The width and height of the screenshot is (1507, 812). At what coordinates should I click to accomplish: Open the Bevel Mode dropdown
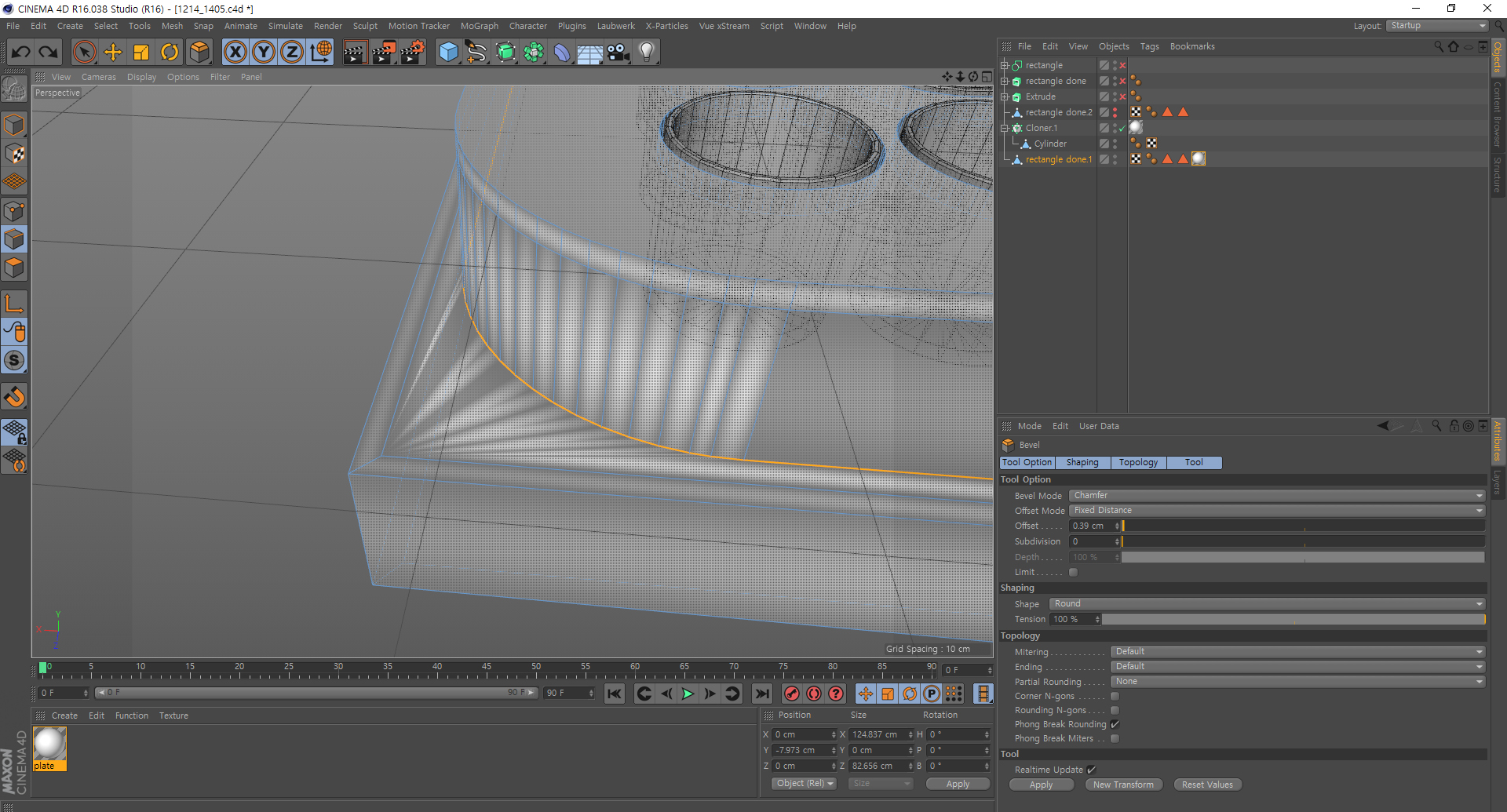(1276, 495)
